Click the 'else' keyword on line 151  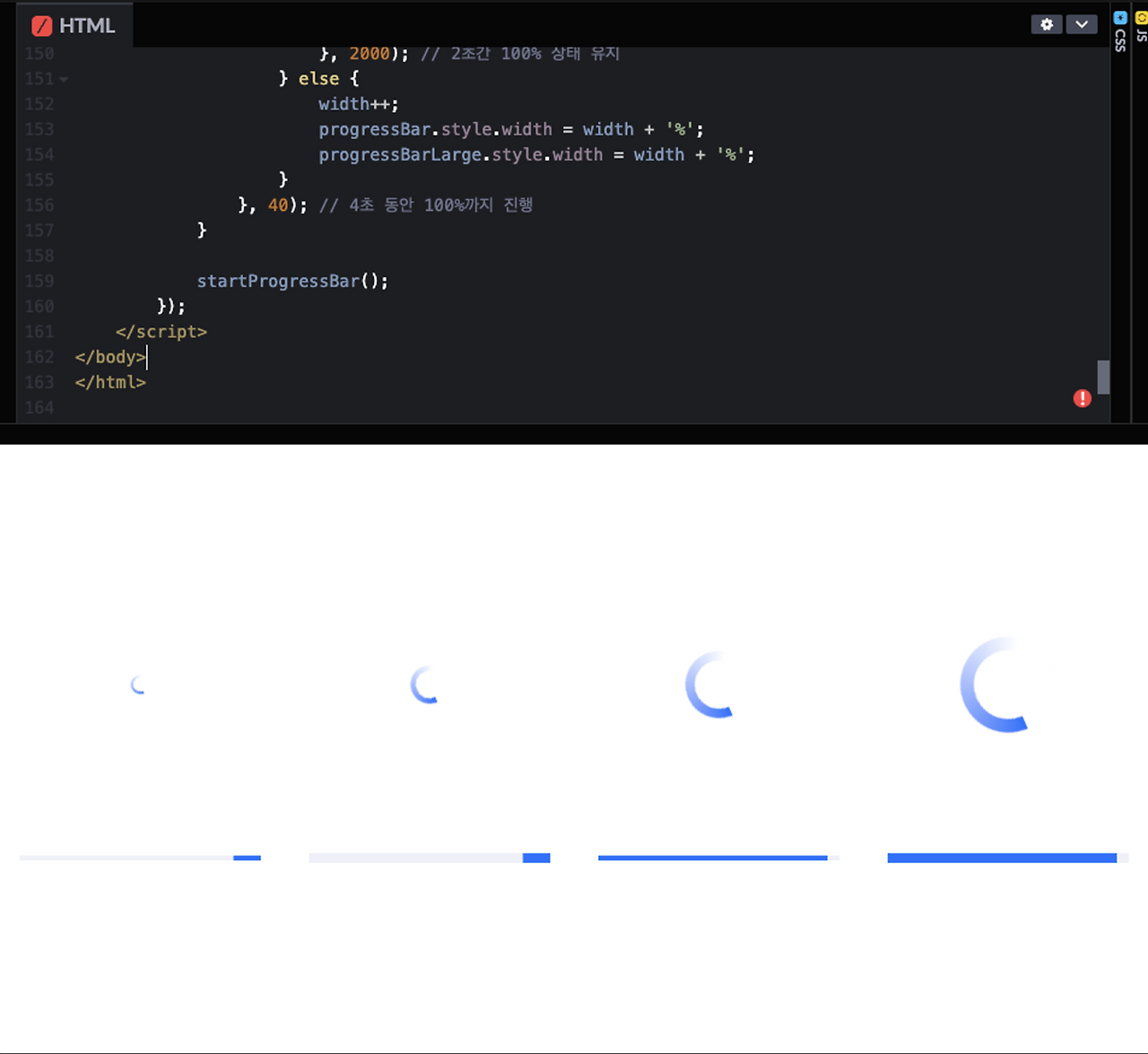click(x=318, y=79)
